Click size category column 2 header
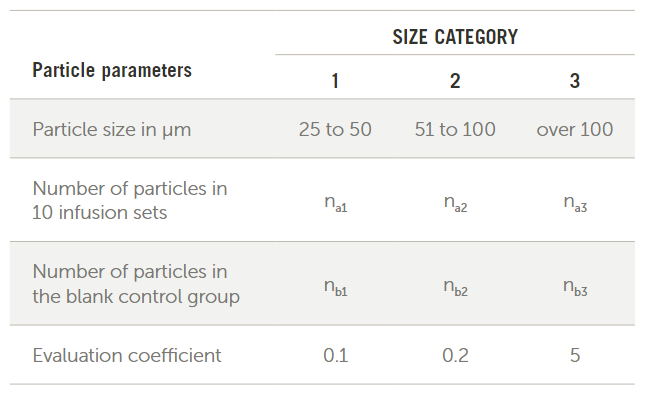Viewport: 646px width, 393px height. coord(455,81)
